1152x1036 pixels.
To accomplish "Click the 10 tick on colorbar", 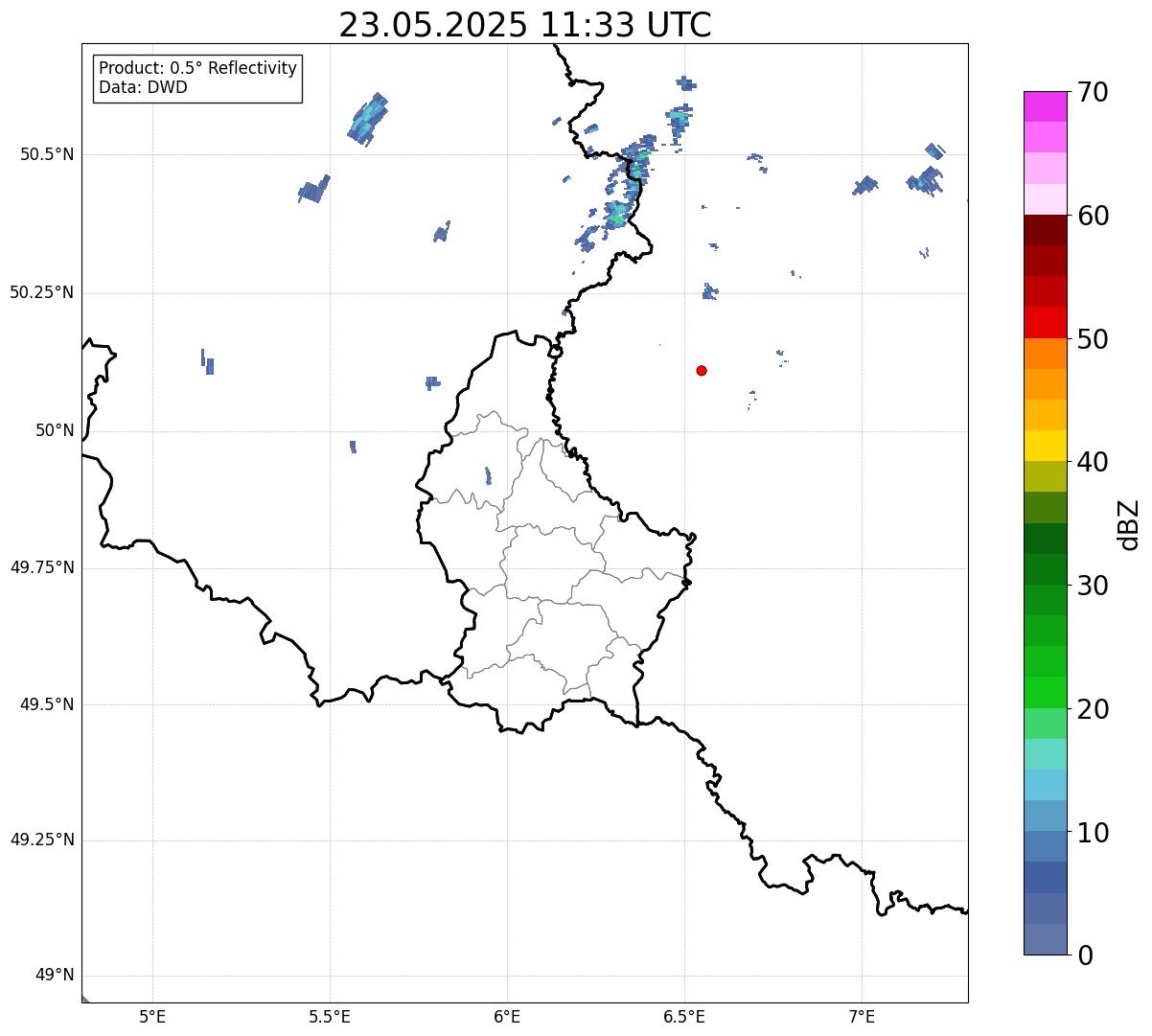I will pyautogui.click(x=1092, y=833).
